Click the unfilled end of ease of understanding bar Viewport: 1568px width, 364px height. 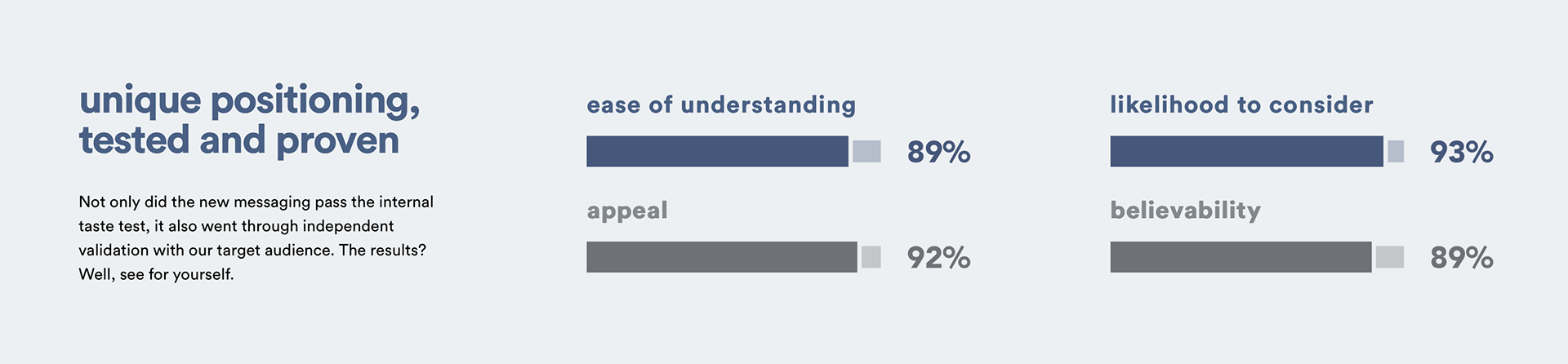coord(866,152)
